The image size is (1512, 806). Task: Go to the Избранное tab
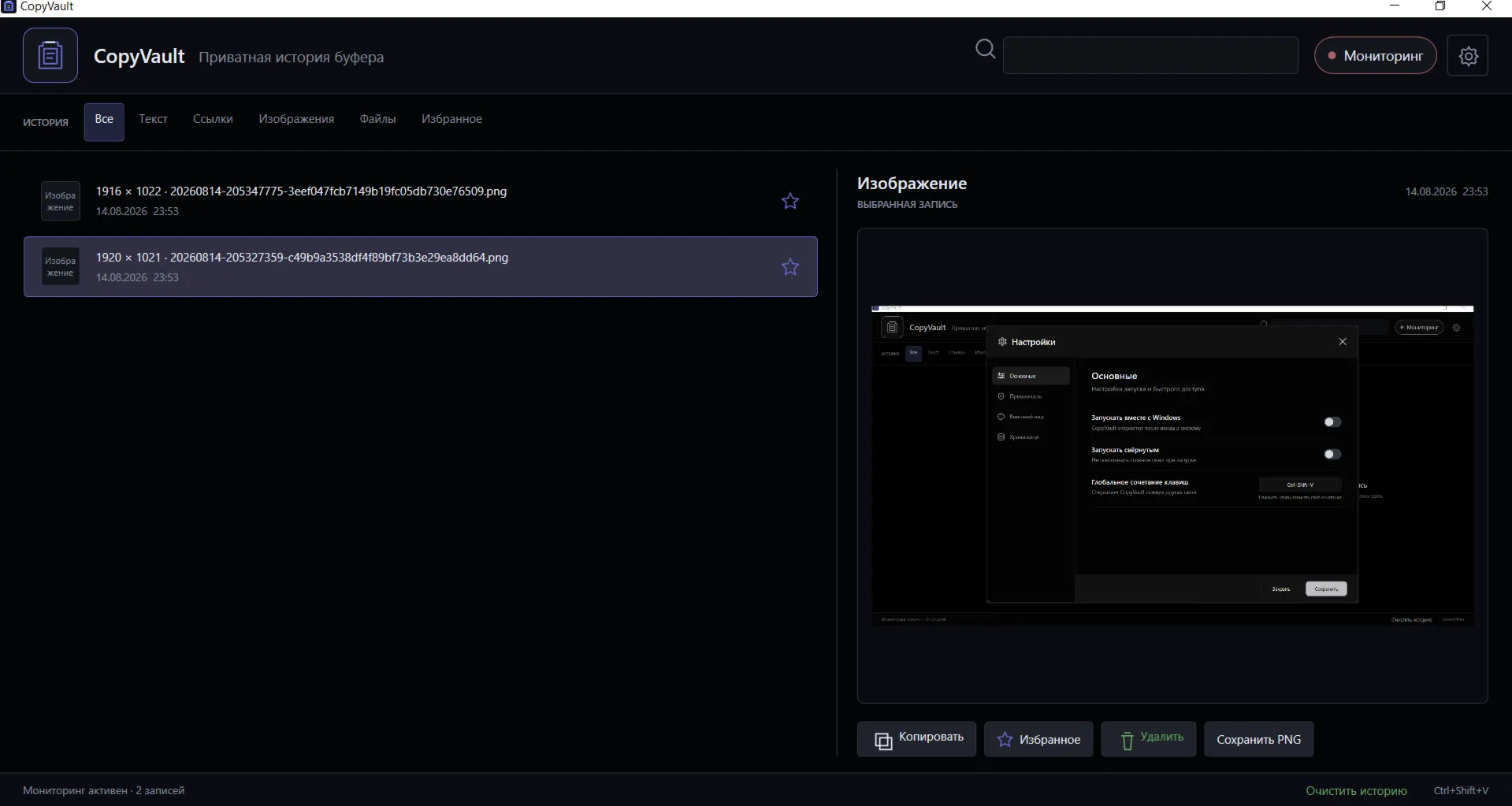451,119
